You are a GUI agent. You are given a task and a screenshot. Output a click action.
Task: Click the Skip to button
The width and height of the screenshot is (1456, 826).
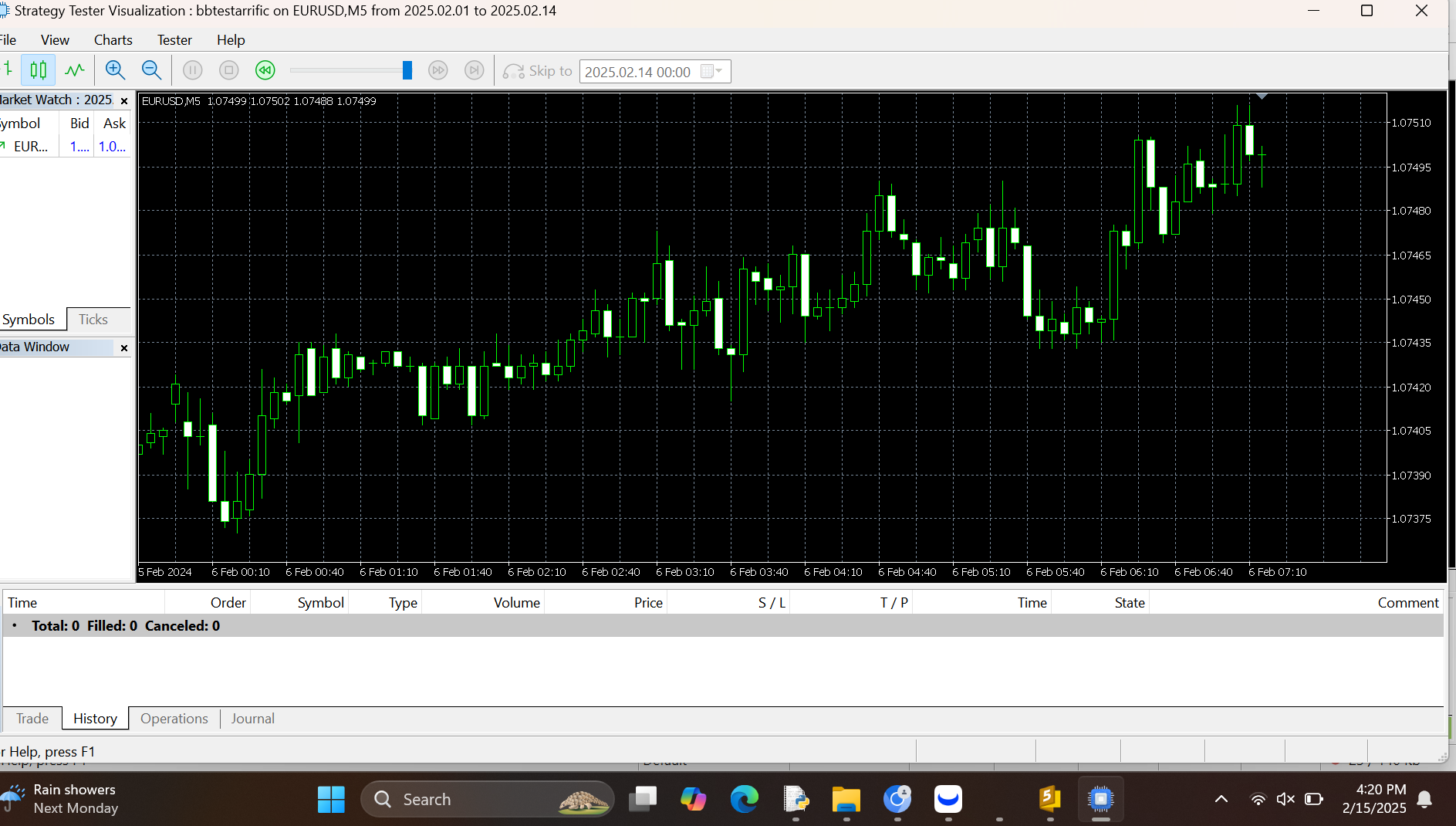click(x=538, y=71)
